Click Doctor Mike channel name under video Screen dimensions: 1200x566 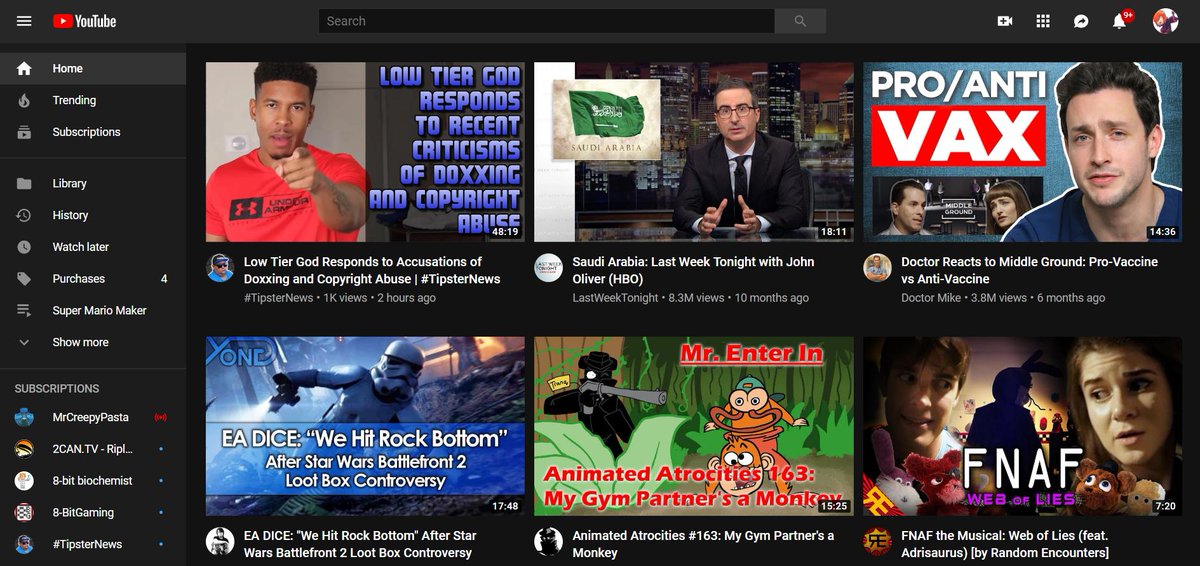[x=932, y=298]
